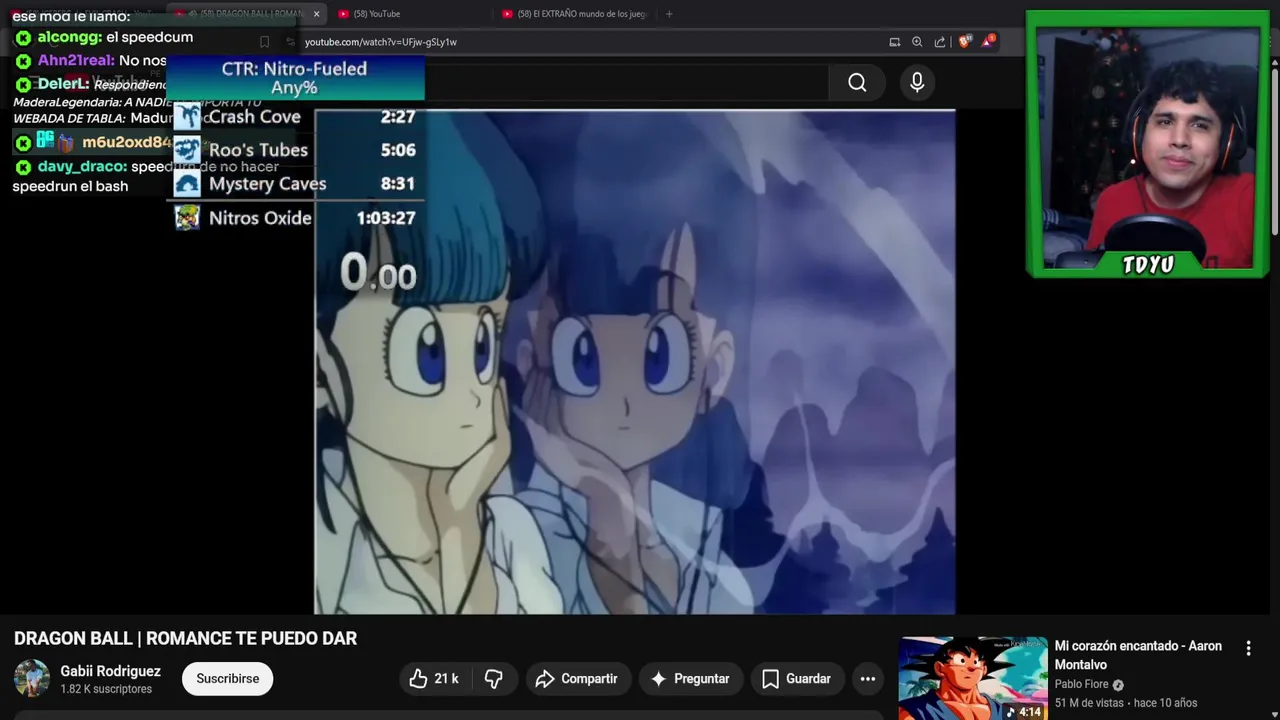Click the TDYU webcam overlay

[x=1148, y=144]
